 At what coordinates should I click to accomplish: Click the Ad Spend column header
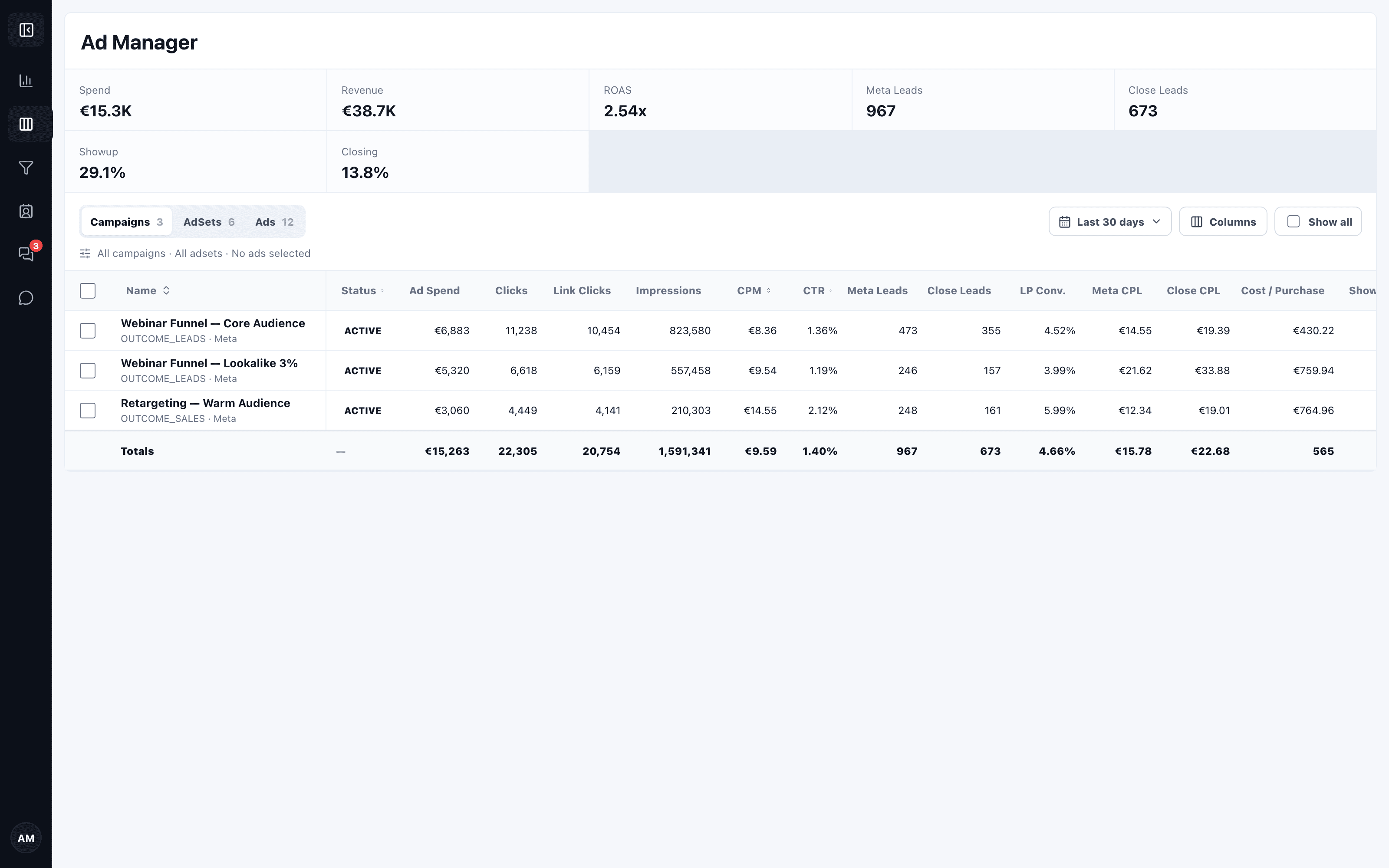(434, 290)
